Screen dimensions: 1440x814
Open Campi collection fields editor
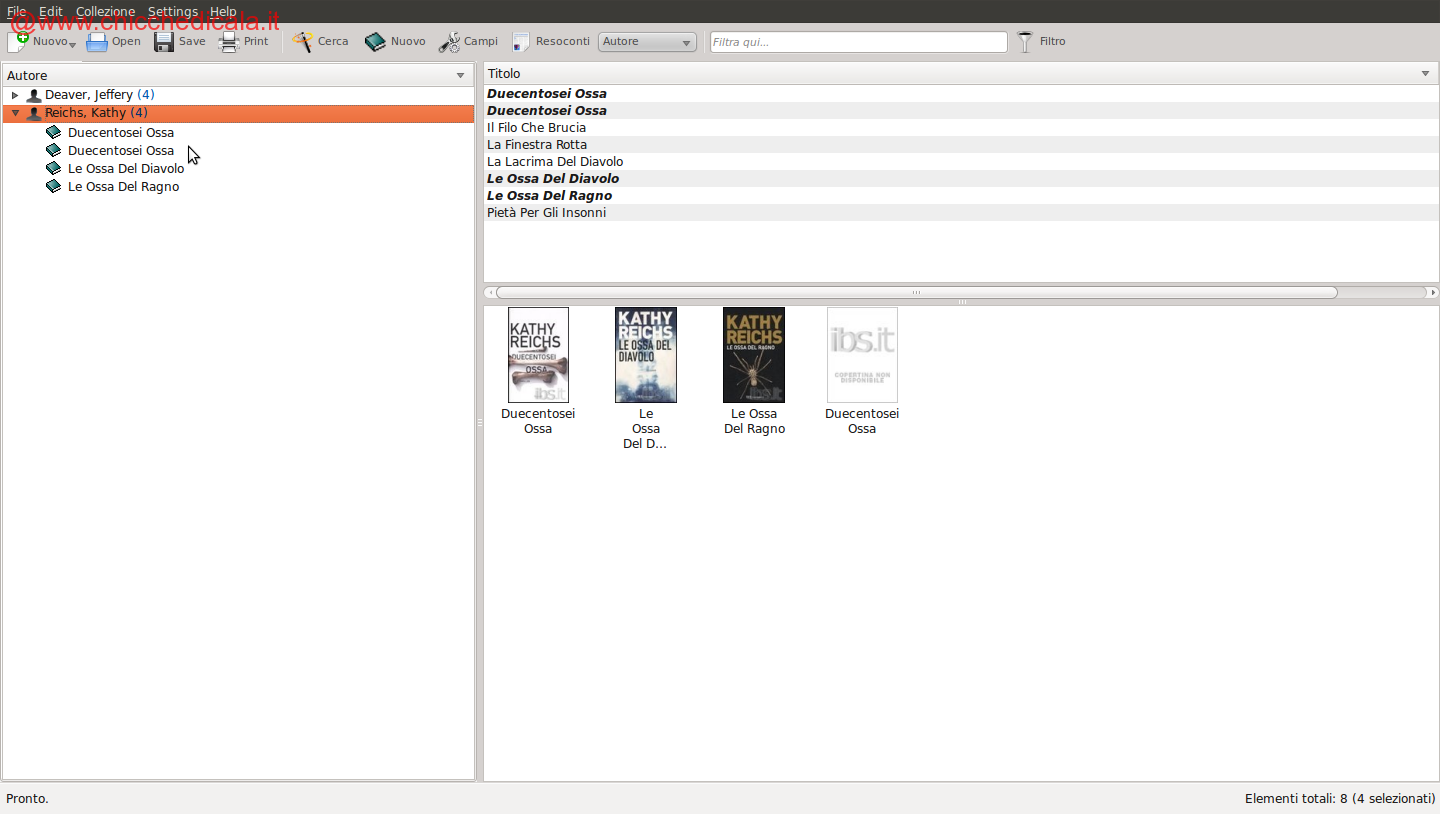pos(449,42)
